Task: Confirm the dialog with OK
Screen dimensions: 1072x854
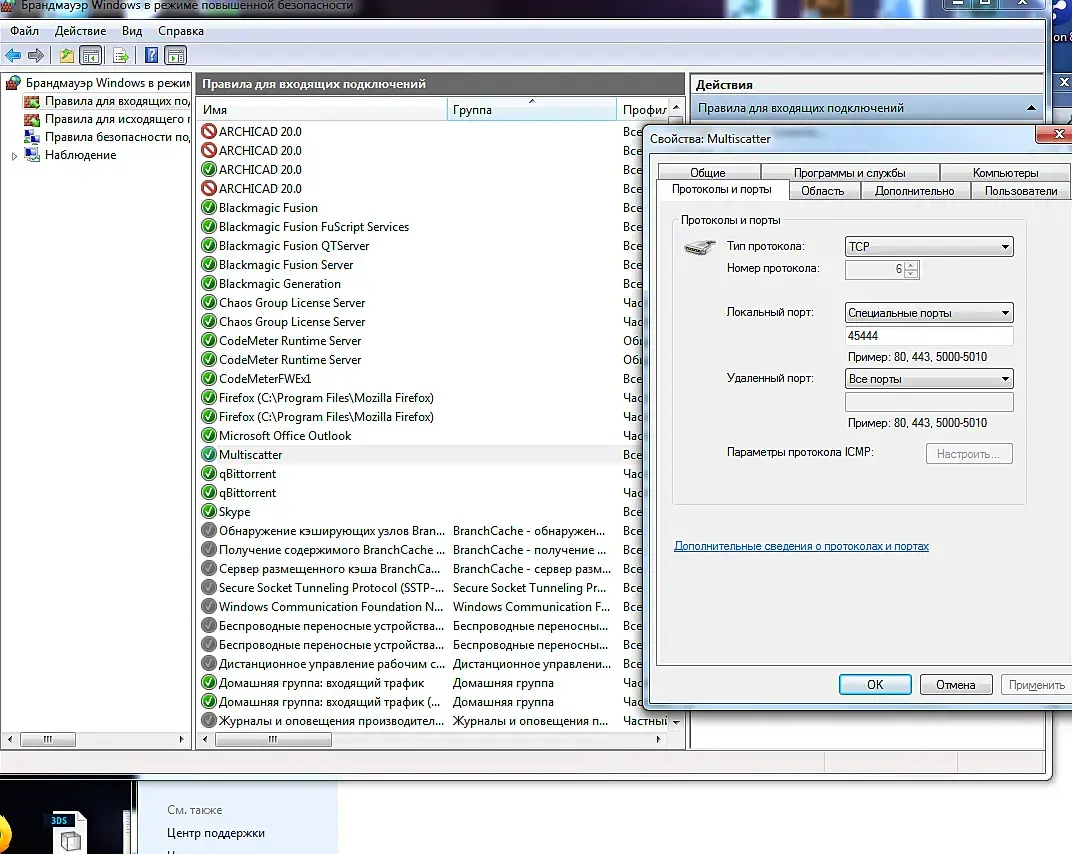Action: [875, 684]
